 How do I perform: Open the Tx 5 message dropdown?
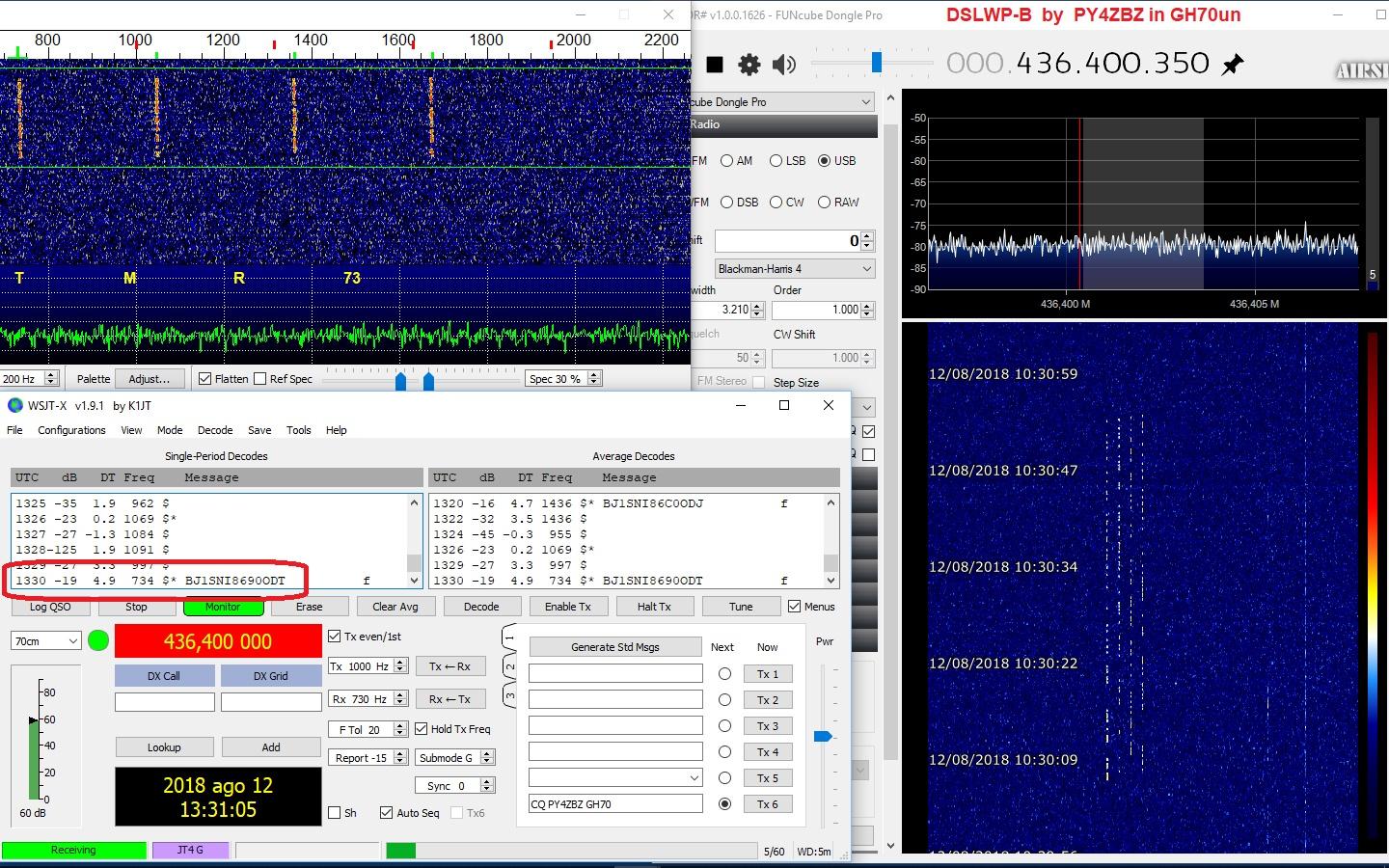pos(615,777)
